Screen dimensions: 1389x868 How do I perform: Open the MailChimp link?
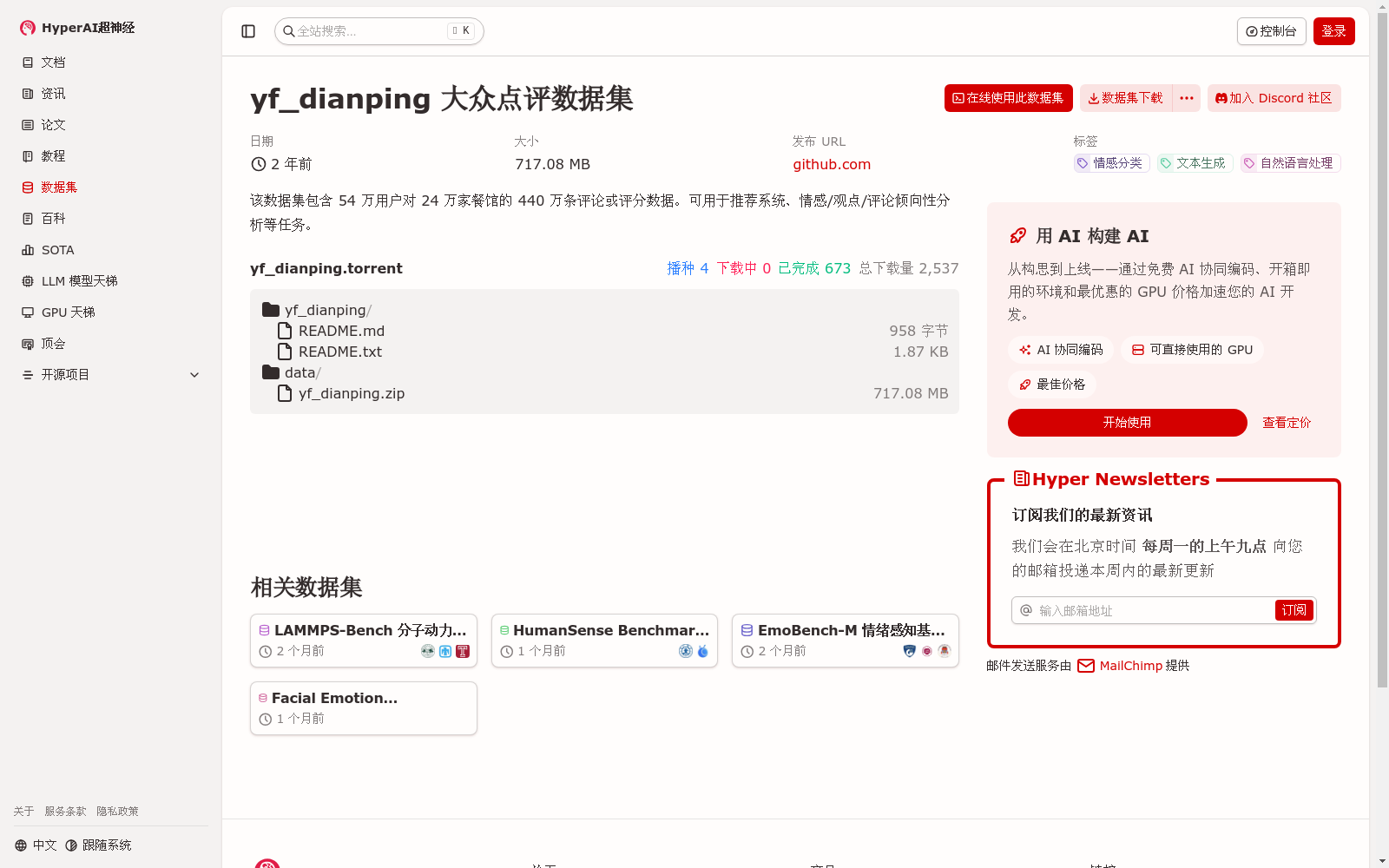(1131, 666)
